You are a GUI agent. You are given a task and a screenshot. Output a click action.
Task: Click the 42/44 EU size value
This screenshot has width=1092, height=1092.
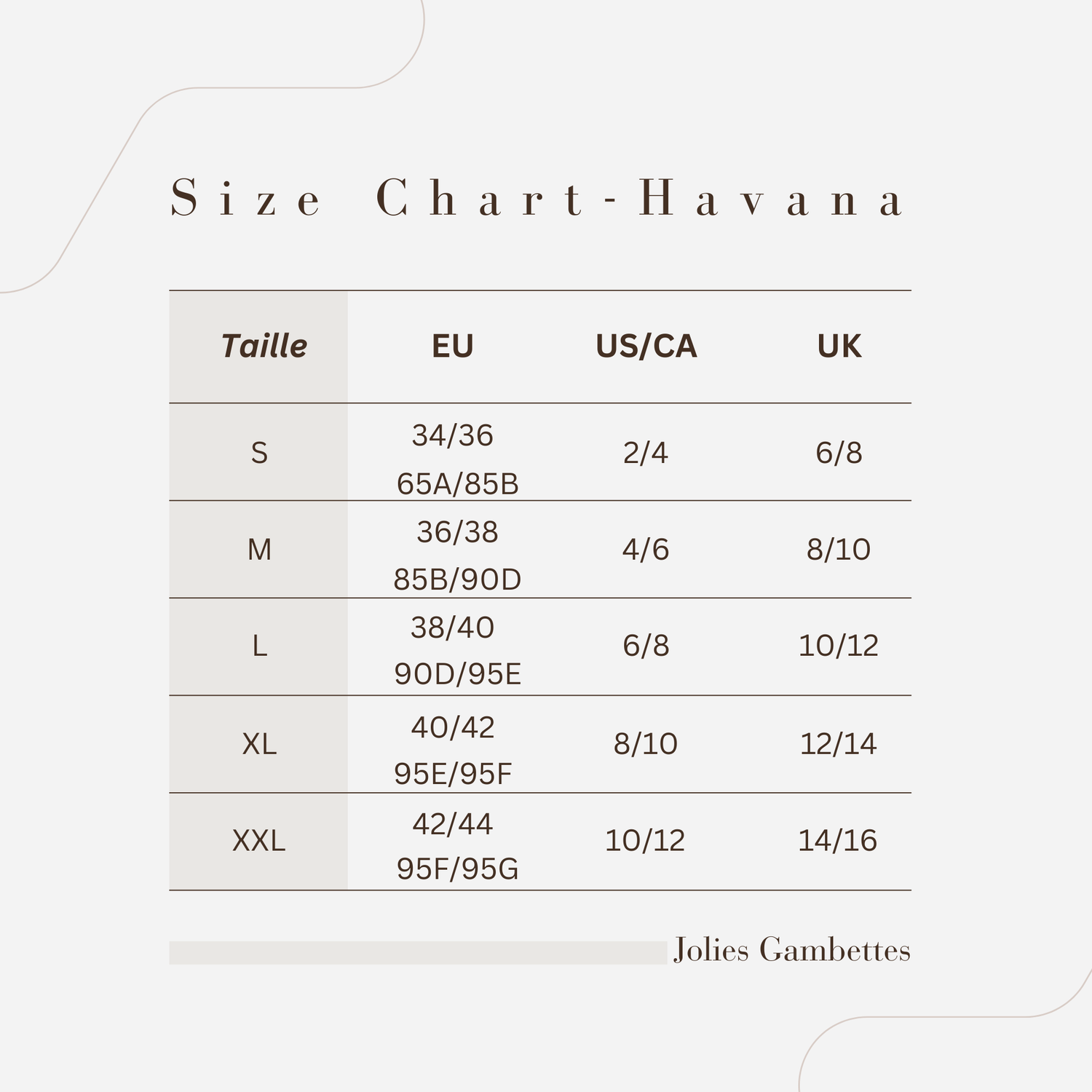pyautogui.click(x=452, y=824)
